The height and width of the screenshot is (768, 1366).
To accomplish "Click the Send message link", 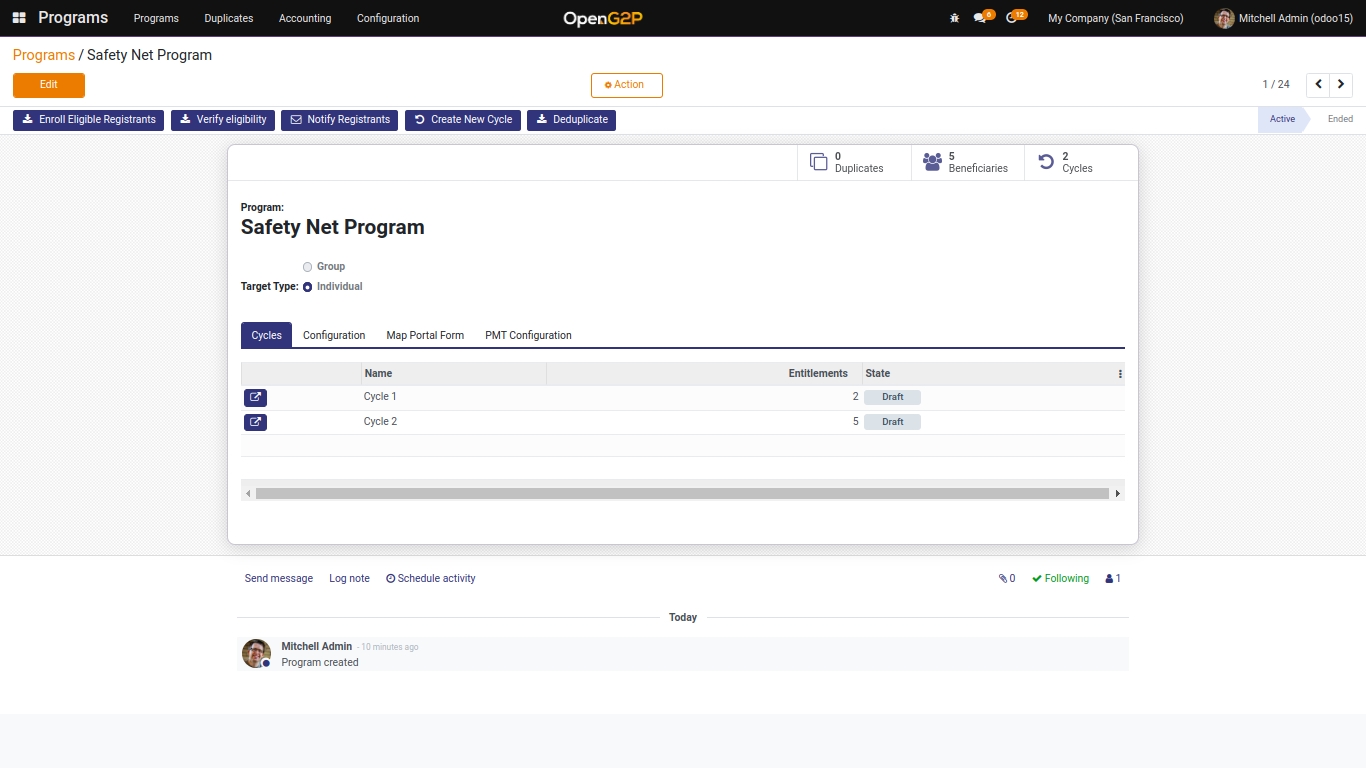I will click(279, 578).
